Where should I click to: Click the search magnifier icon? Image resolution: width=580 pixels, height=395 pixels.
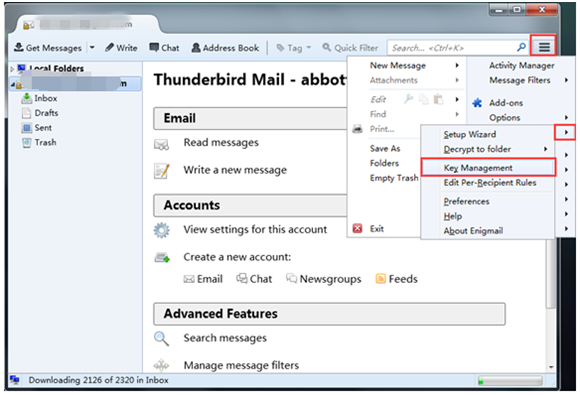click(521, 47)
